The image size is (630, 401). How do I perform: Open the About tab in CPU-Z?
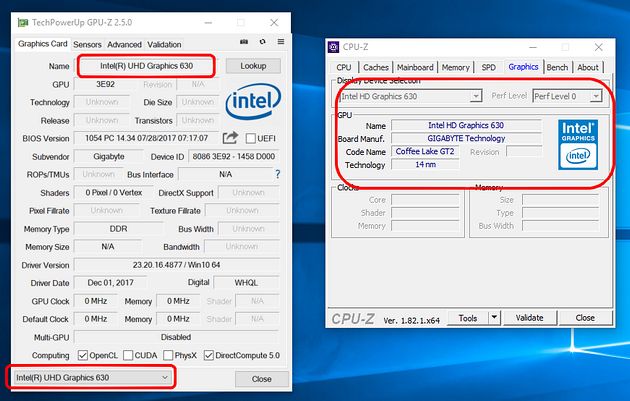[x=588, y=67]
